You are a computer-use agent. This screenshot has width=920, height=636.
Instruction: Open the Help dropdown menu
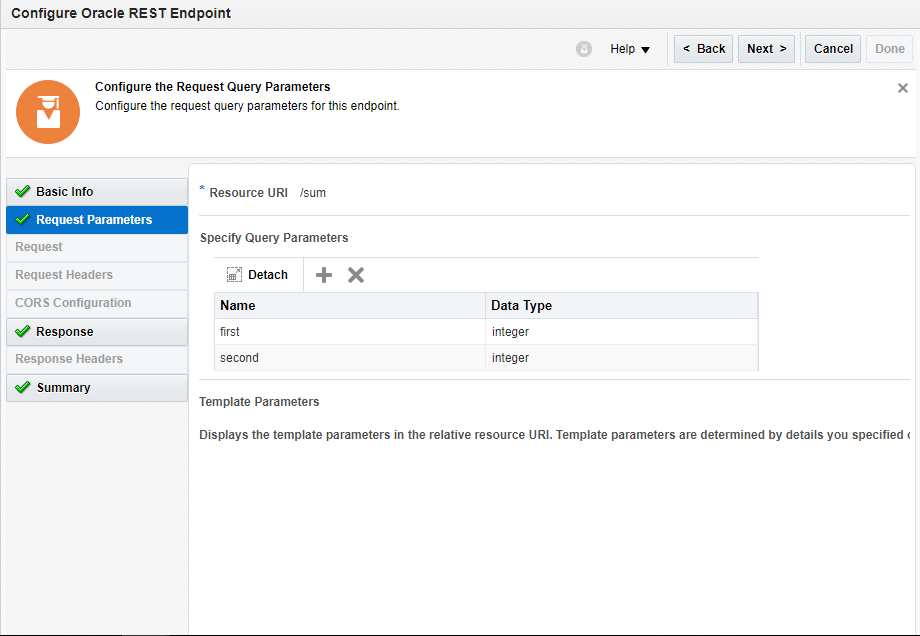tap(630, 49)
